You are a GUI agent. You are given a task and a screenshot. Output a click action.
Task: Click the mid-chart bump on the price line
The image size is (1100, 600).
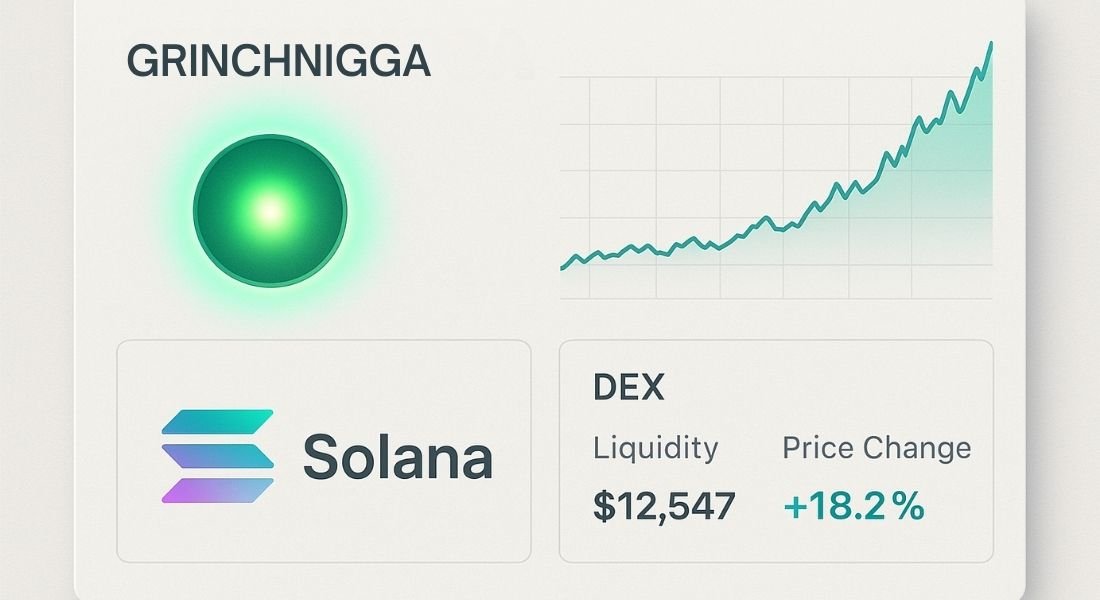click(766, 218)
